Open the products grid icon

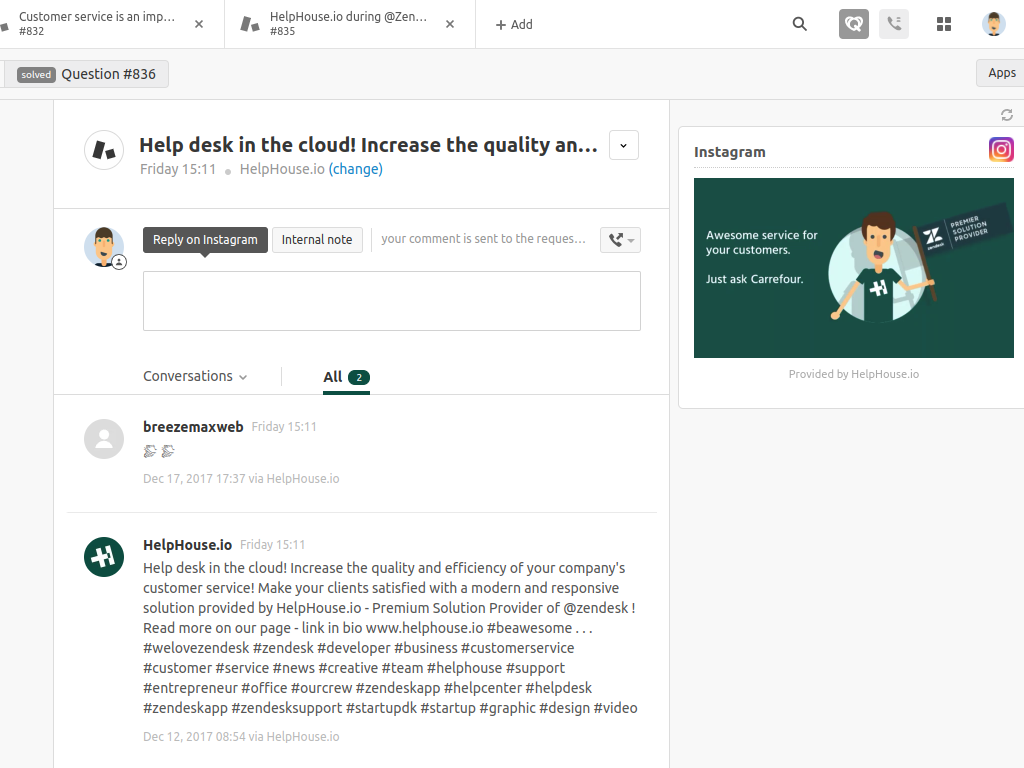point(943,24)
